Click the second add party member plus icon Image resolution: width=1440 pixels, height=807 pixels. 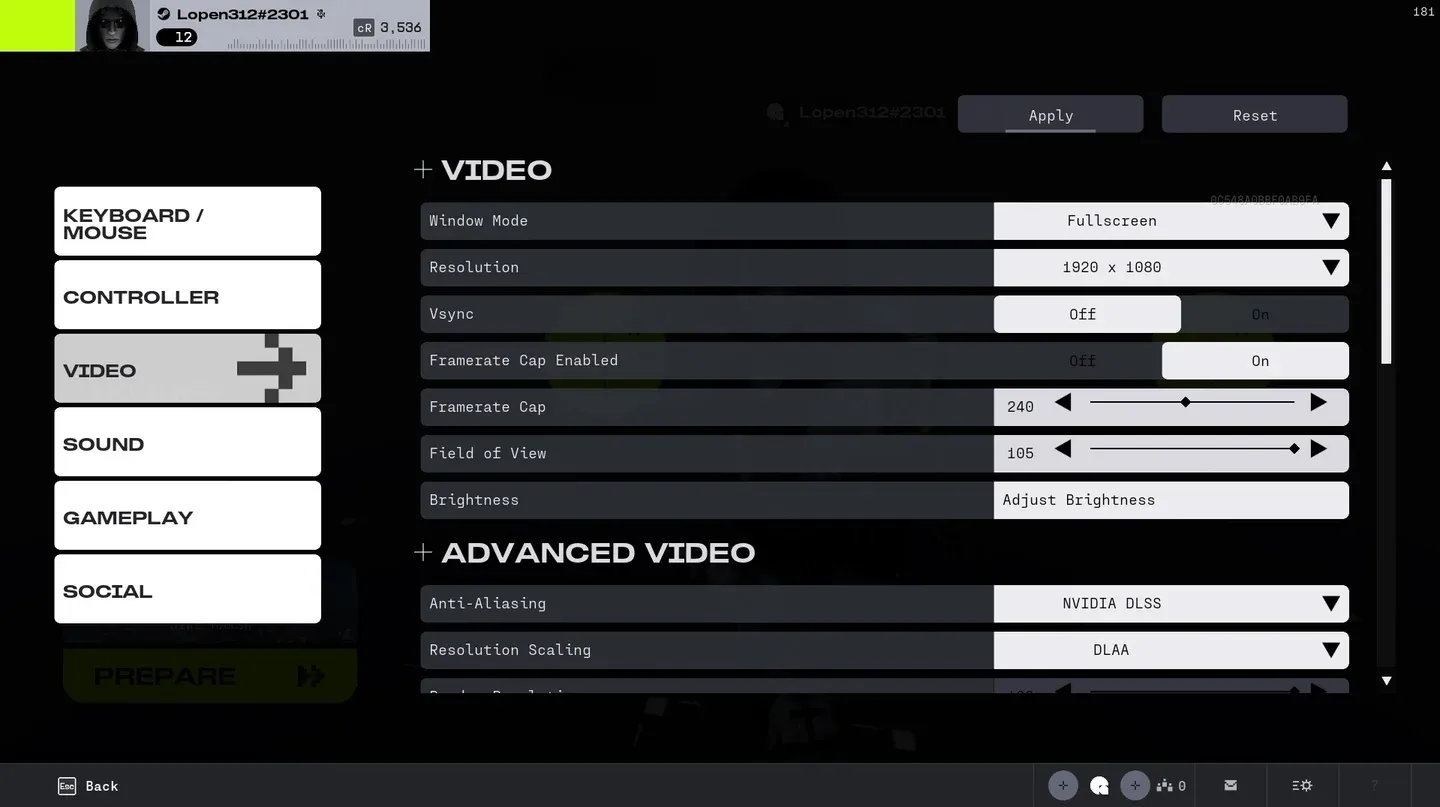pos(1135,786)
